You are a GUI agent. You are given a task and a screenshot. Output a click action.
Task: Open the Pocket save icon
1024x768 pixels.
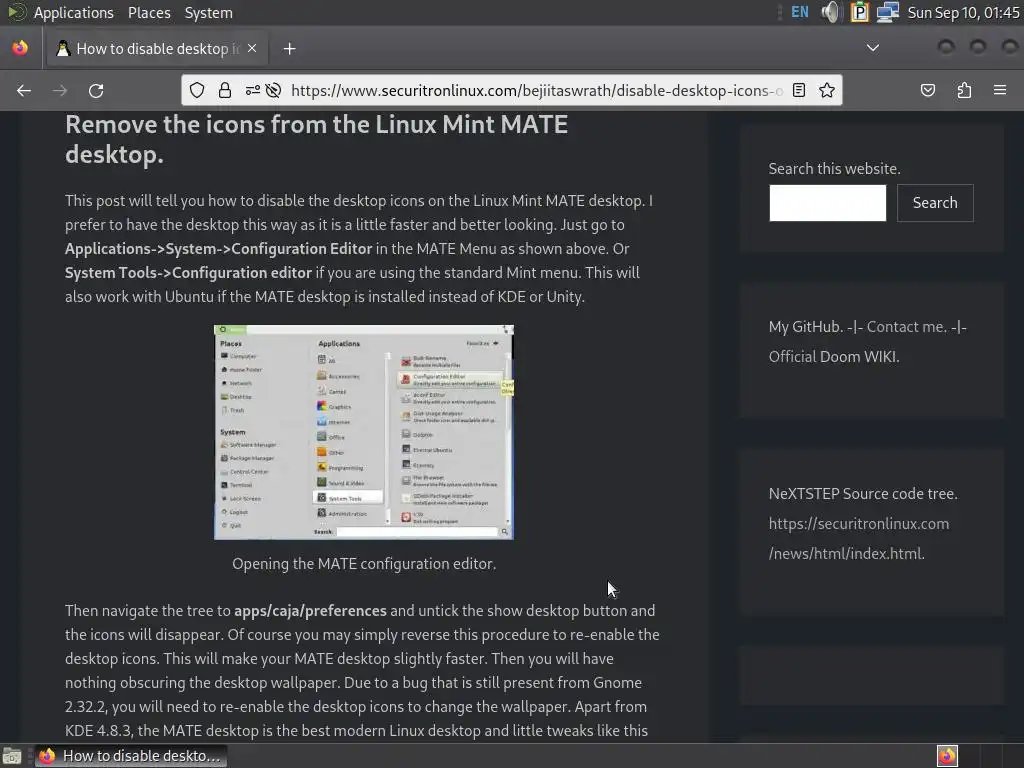927,90
